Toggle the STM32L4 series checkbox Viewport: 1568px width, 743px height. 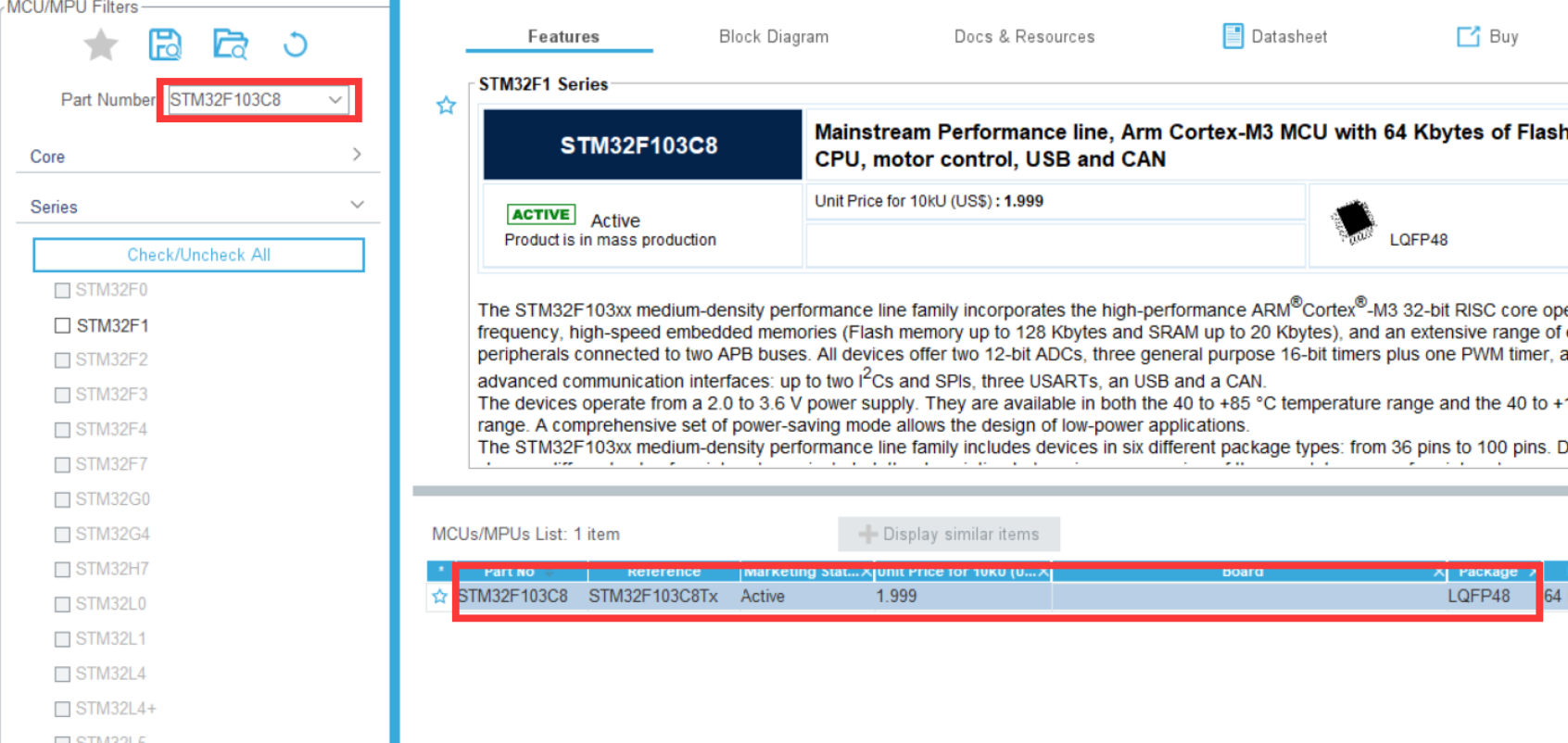pos(62,674)
